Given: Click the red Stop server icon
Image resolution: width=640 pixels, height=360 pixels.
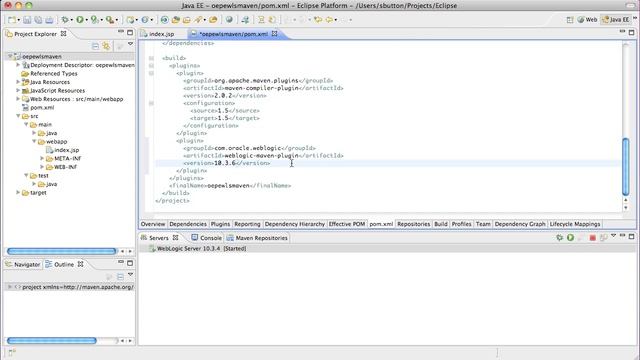Looking at the screenshot, I should pyautogui.click(x=592, y=238).
